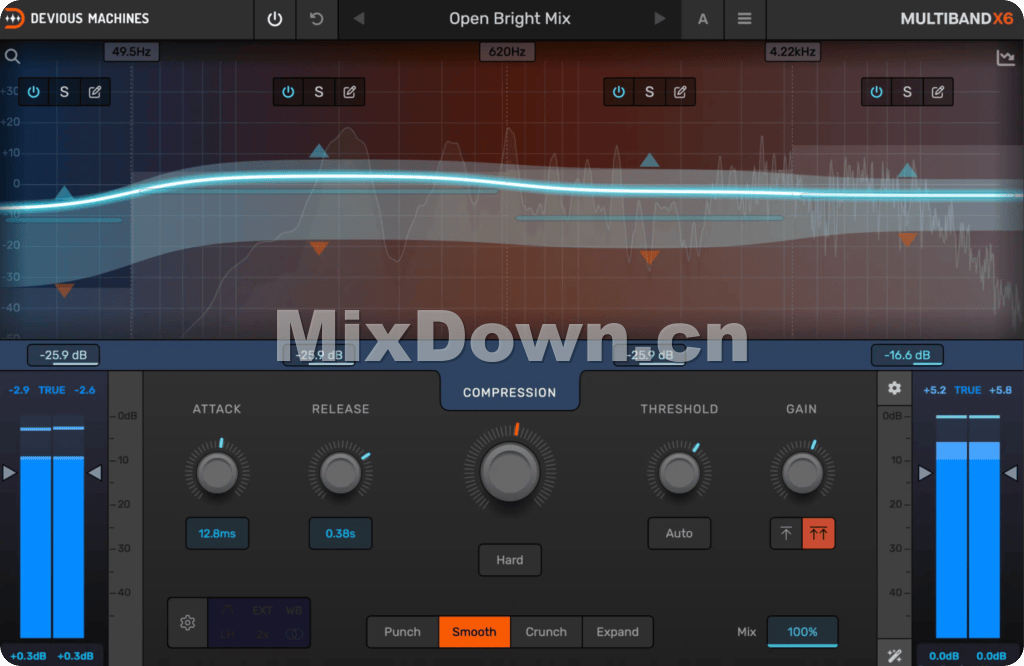
Task: Click input meter right handle arrow
Action: pos(95,473)
